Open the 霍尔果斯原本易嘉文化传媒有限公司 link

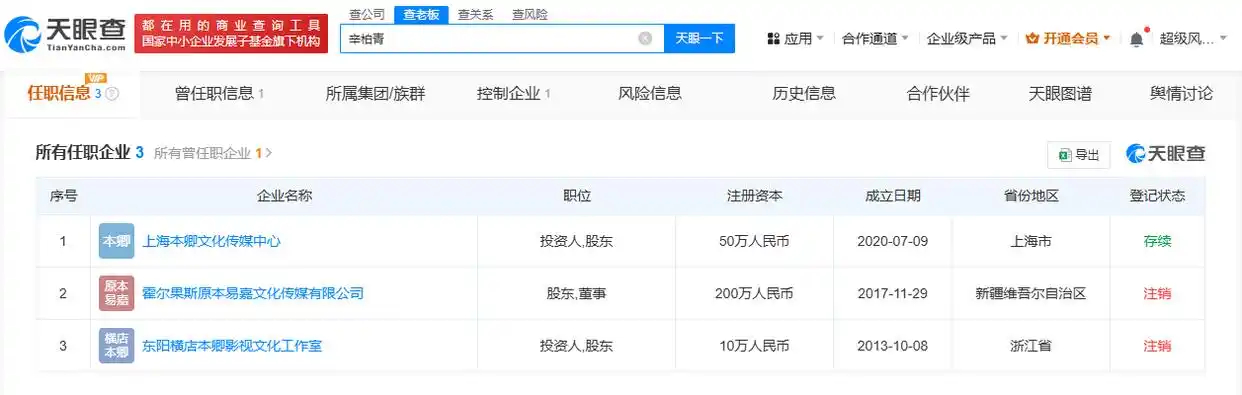[253, 294]
